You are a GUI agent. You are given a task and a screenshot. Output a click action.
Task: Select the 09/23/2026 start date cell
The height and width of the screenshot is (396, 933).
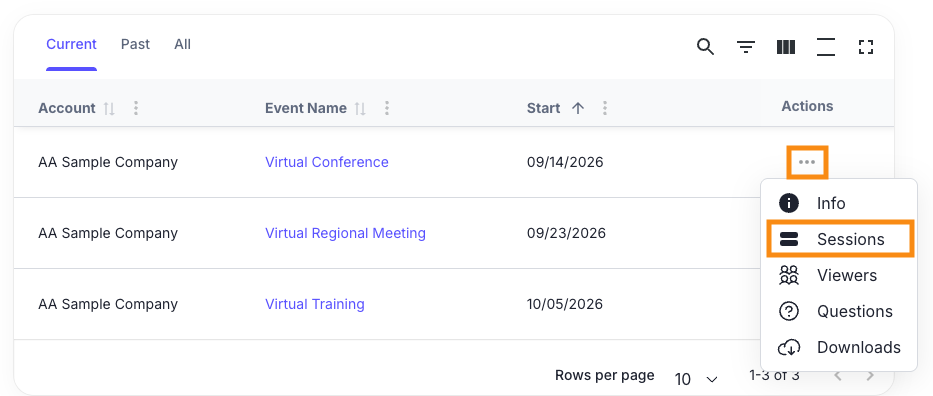click(x=566, y=233)
